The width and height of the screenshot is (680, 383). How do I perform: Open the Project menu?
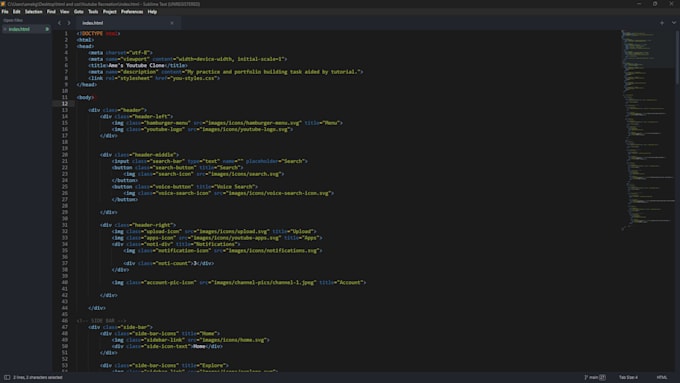pos(110,12)
